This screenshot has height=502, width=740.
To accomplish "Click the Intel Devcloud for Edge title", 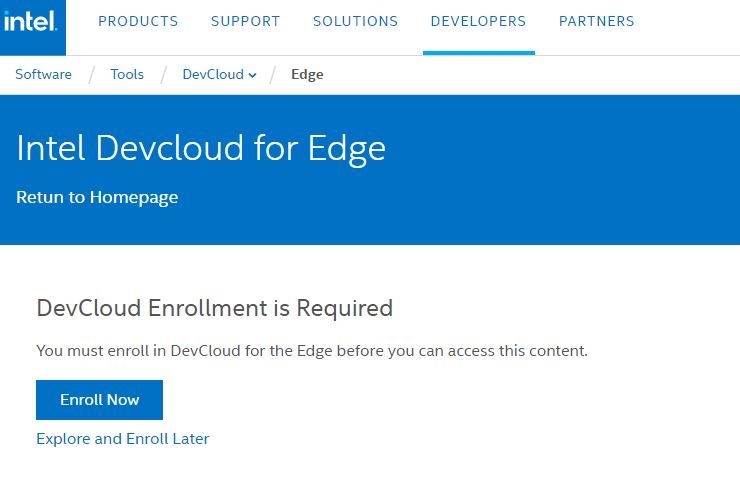I will coord(201,149).
